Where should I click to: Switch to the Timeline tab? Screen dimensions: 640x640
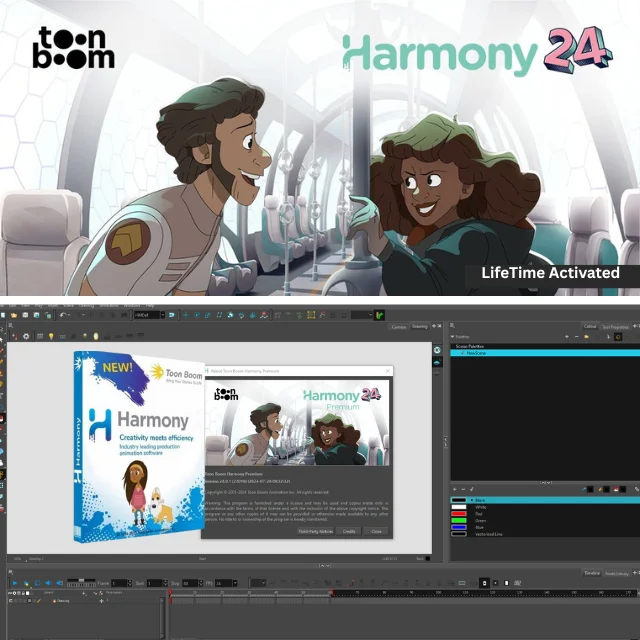(591, 573)
